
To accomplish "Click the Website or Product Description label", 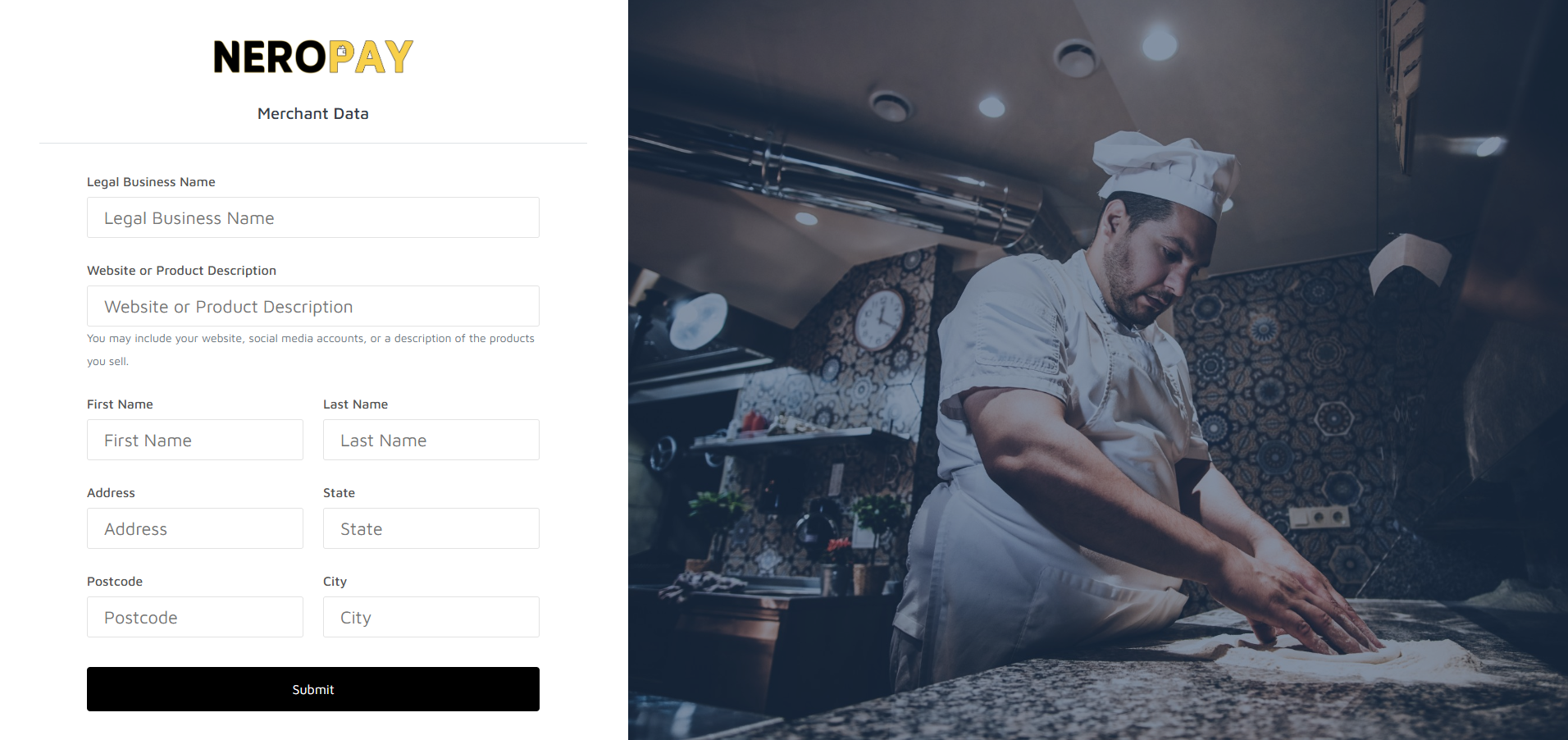I will 181,271.
